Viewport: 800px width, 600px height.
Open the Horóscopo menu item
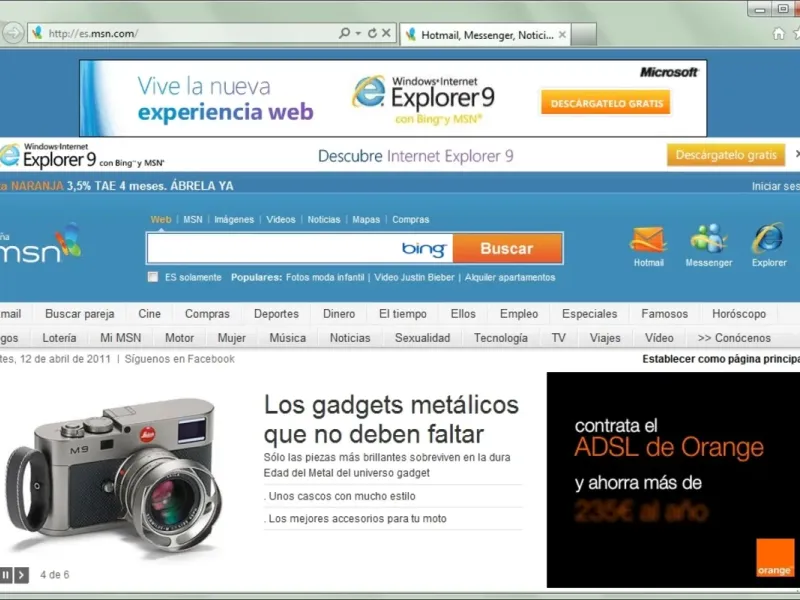click(x=739, y=314)
